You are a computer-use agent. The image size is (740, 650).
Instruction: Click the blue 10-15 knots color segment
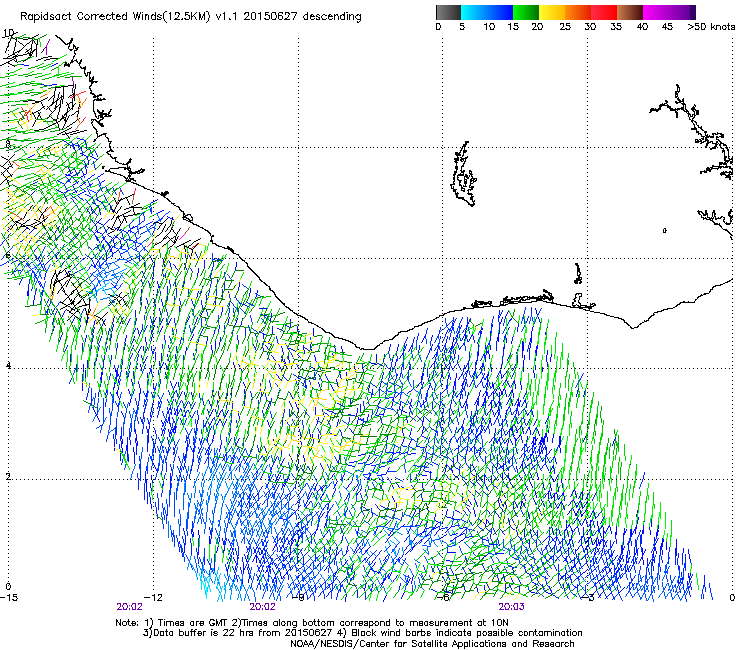pos(500,12)
